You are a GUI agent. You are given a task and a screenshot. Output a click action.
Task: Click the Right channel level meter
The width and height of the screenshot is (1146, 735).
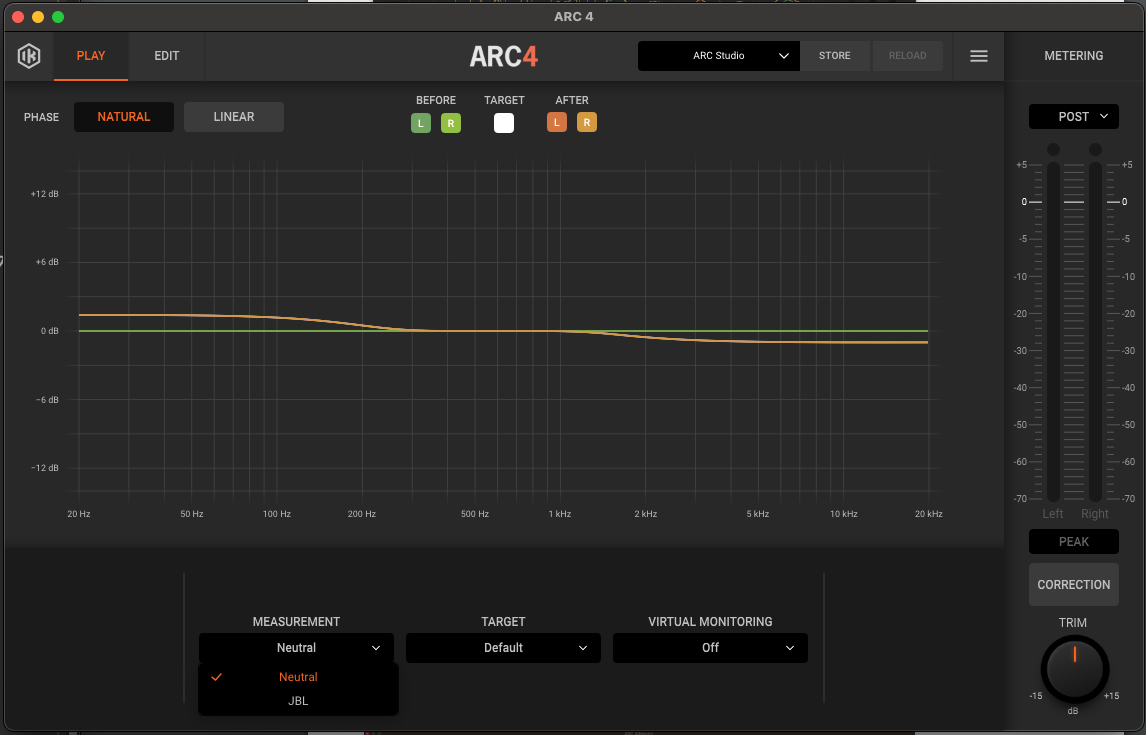tap(1095, 331)
